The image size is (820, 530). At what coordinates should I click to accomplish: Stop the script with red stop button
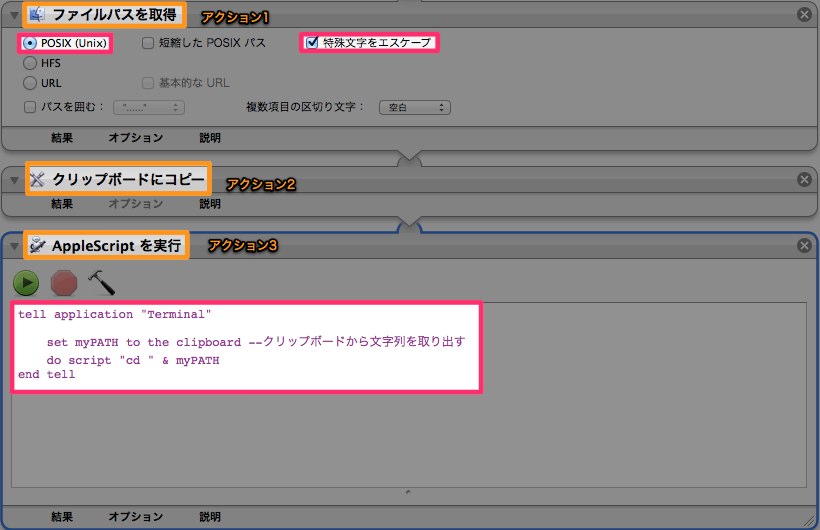coord(64,283)
